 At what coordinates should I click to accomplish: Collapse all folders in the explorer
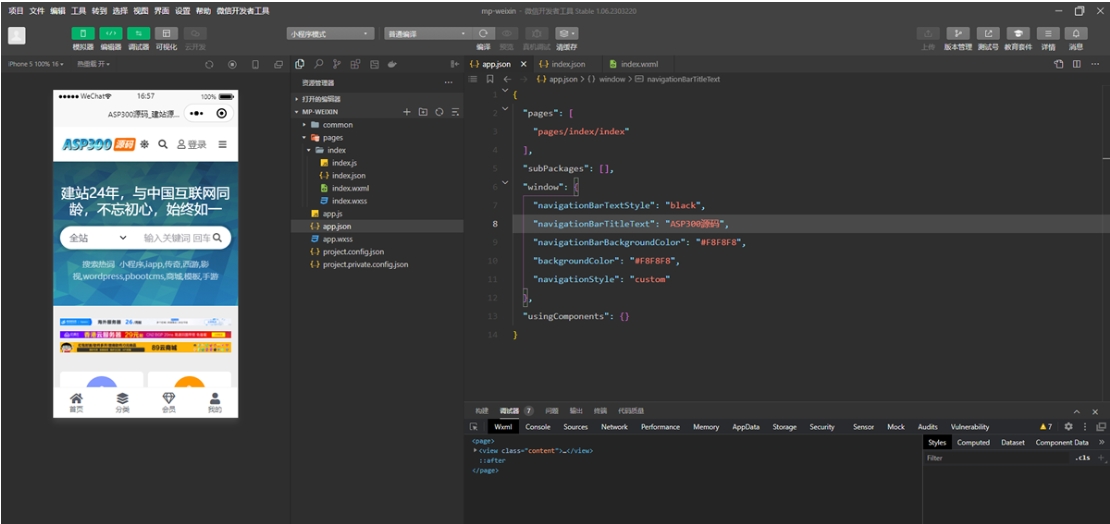[x=456, y=112]
